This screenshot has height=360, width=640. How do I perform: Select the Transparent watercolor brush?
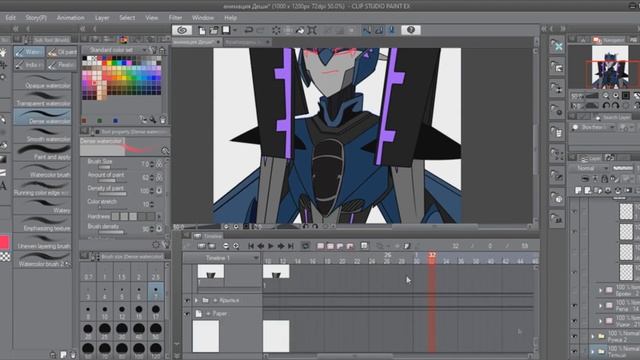[x=42, y=99]
